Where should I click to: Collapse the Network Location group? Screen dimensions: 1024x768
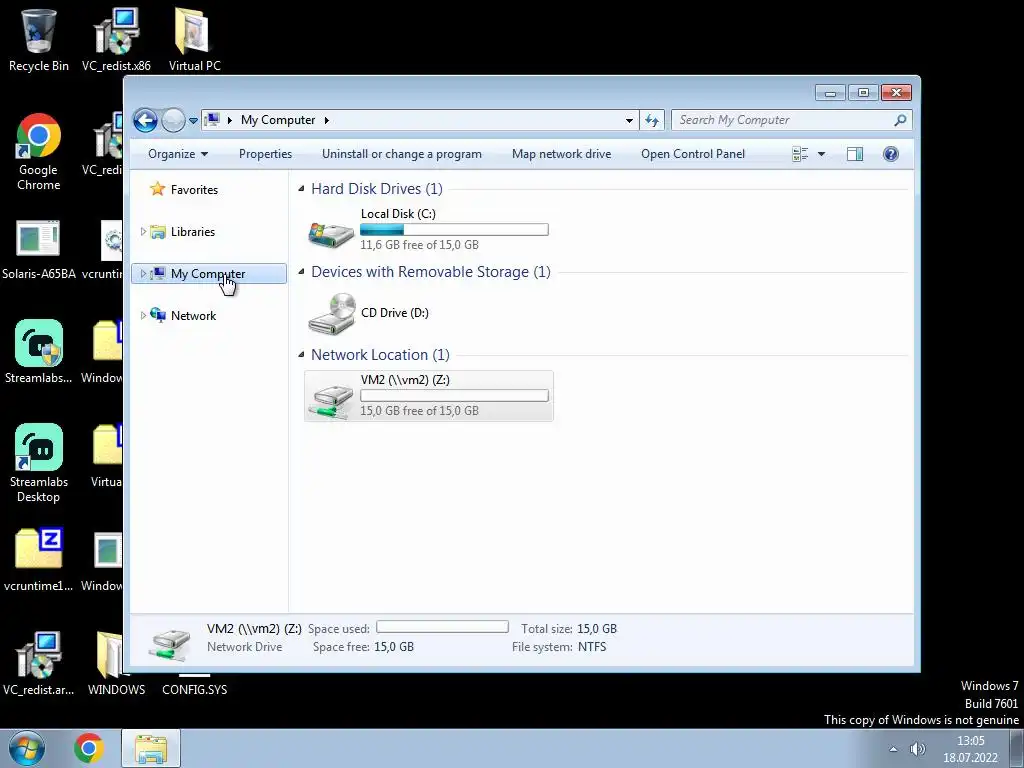click(301, 355)
